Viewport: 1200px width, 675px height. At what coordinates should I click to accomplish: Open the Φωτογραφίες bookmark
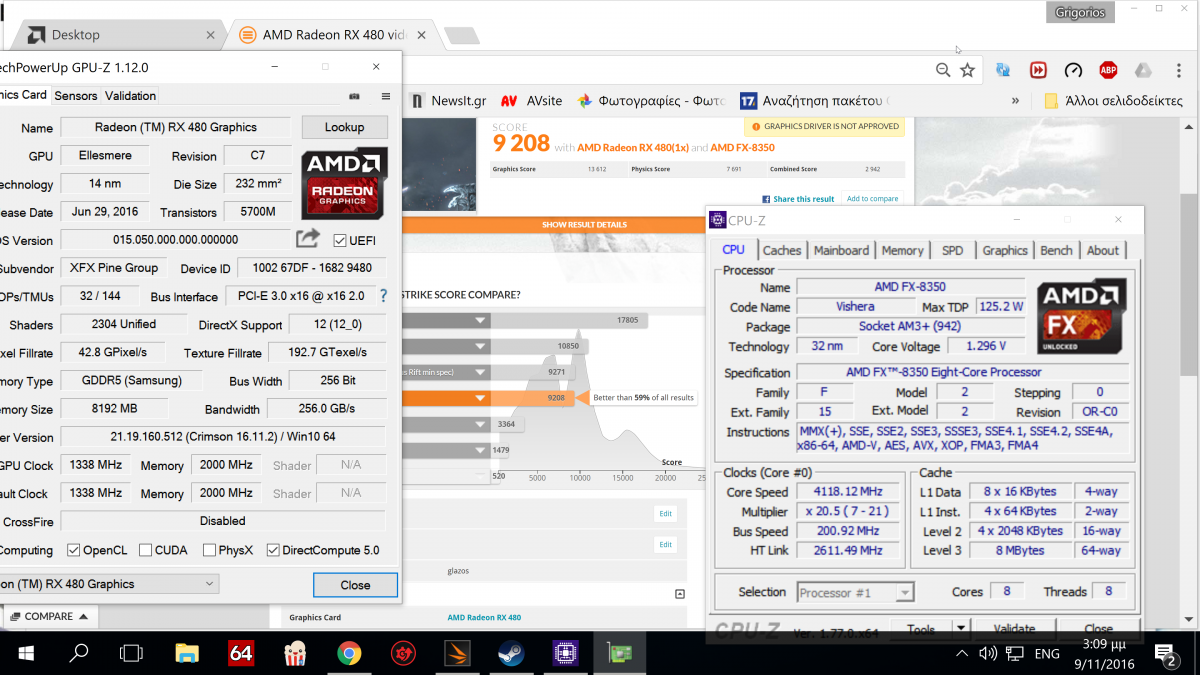pyautogui.click(x=650, y=101)
